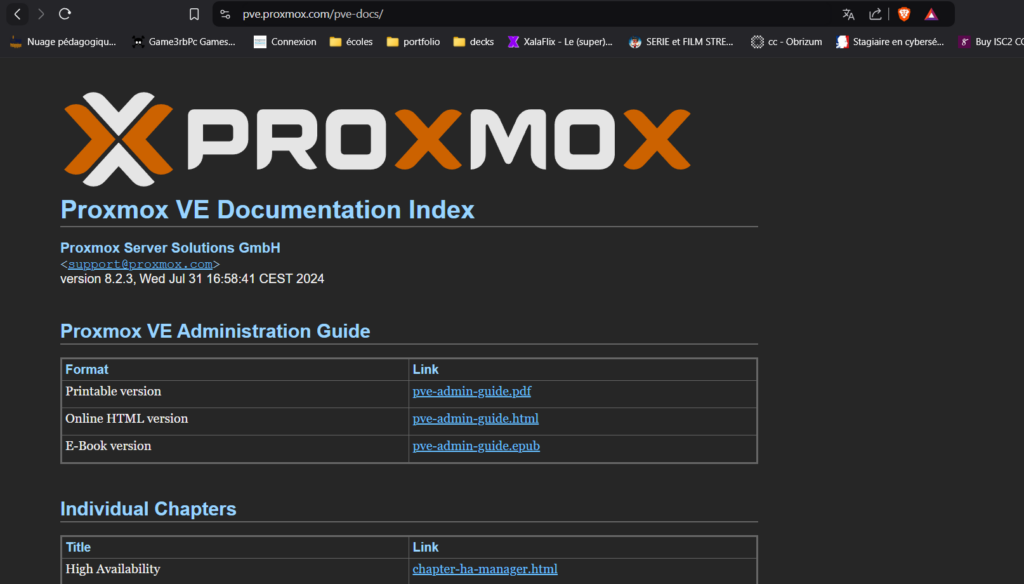Screen dimensions: 1024x584
Task: Download the pve-admin-guide.epub link
Action: (476, 446)
